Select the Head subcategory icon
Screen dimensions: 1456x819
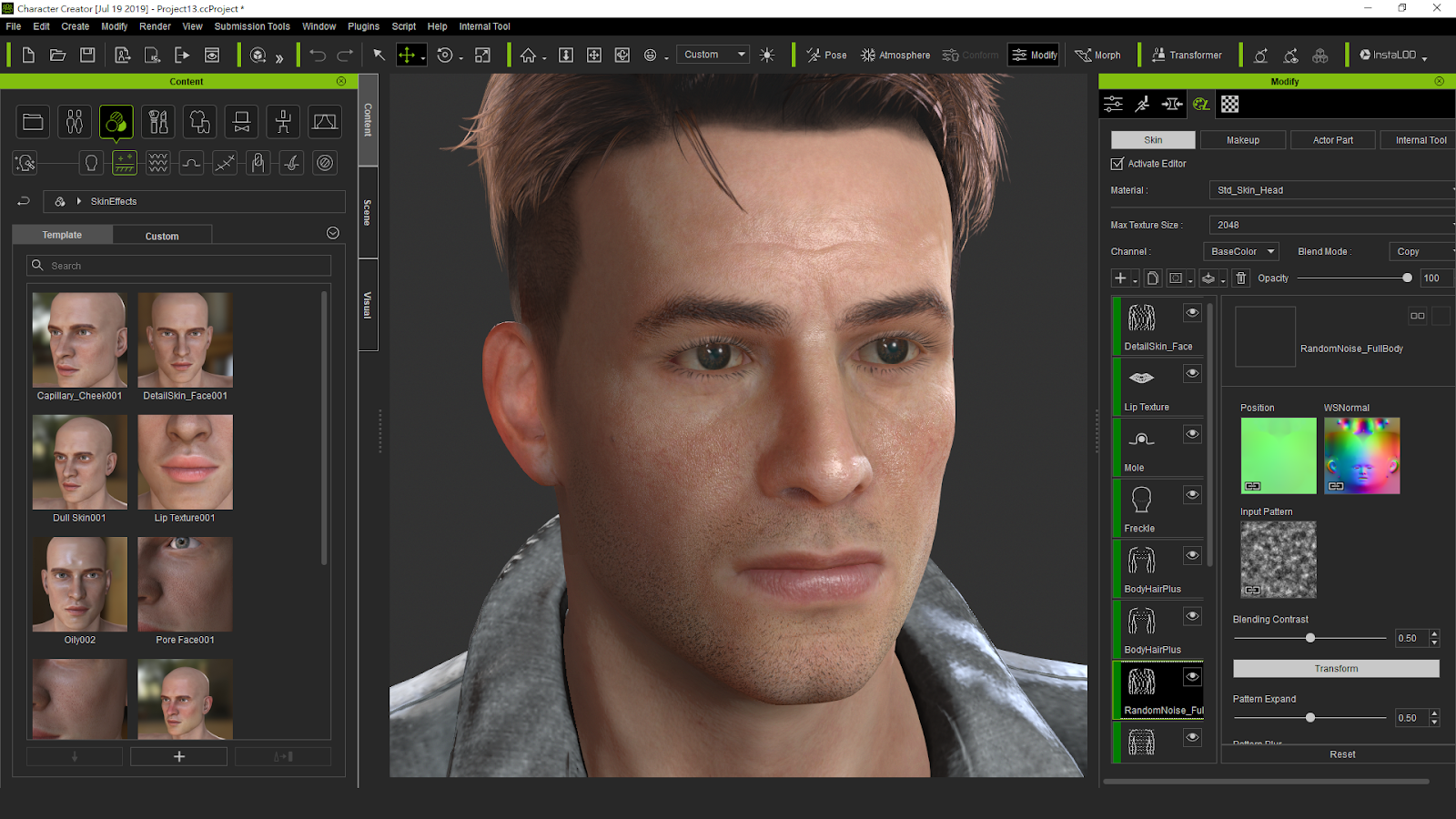91,163
